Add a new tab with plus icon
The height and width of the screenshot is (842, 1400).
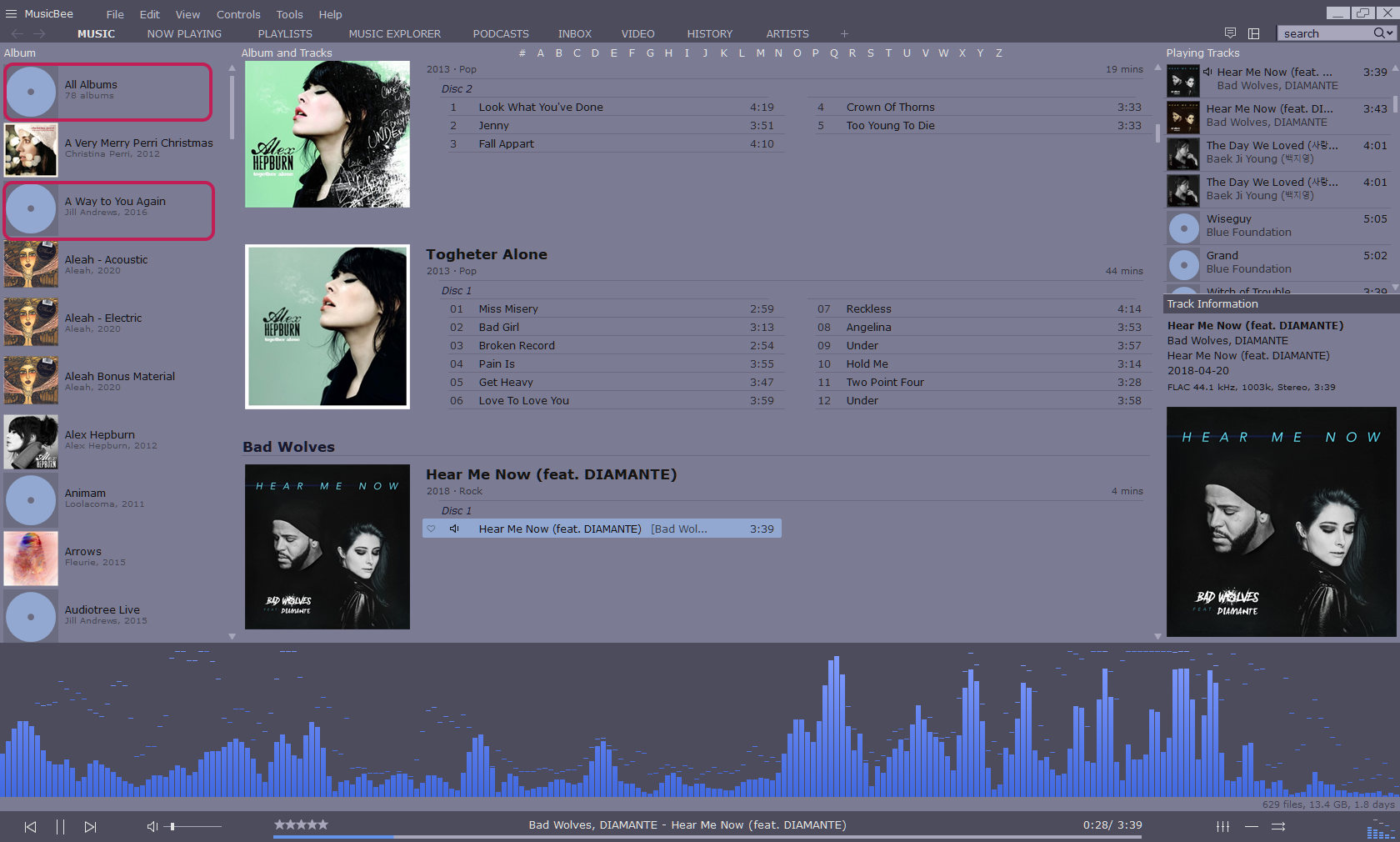(844, 33)
